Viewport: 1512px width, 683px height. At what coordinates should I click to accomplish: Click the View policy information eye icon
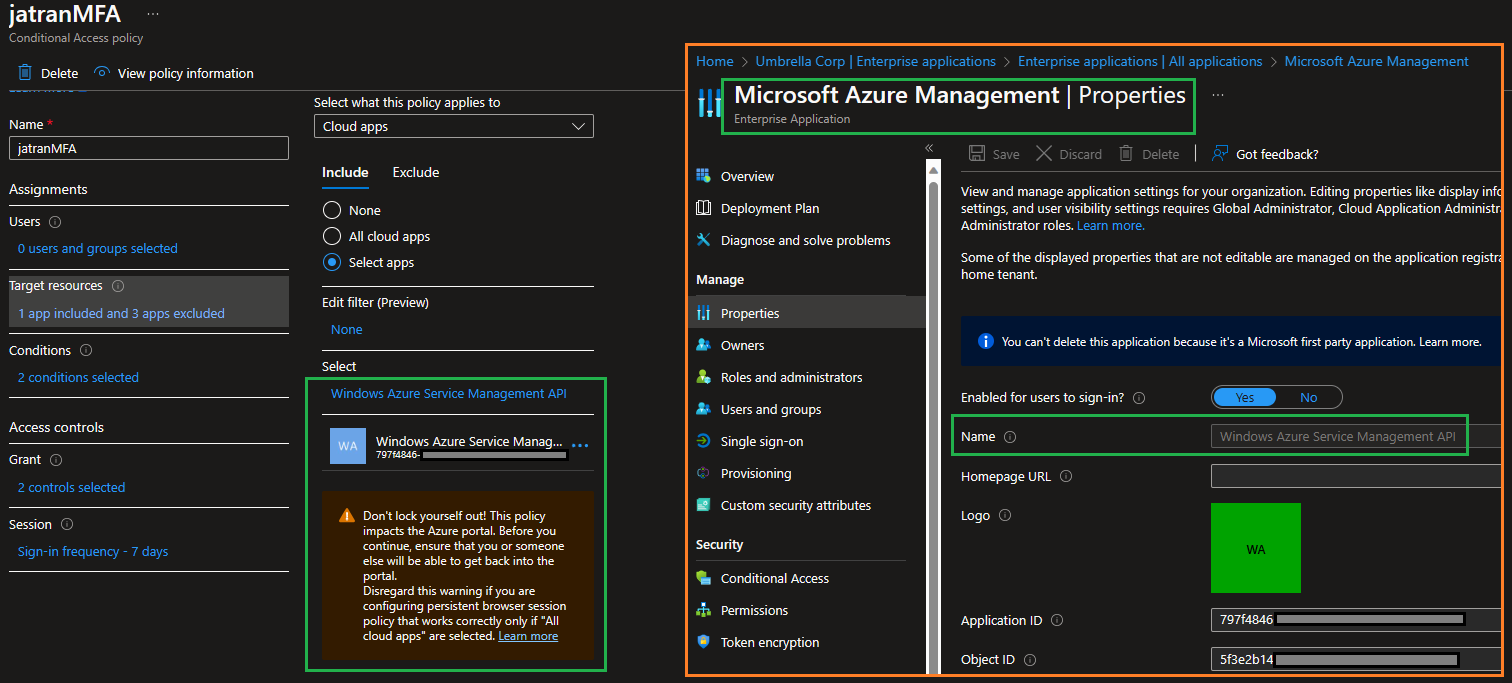[x=101, y=72]
